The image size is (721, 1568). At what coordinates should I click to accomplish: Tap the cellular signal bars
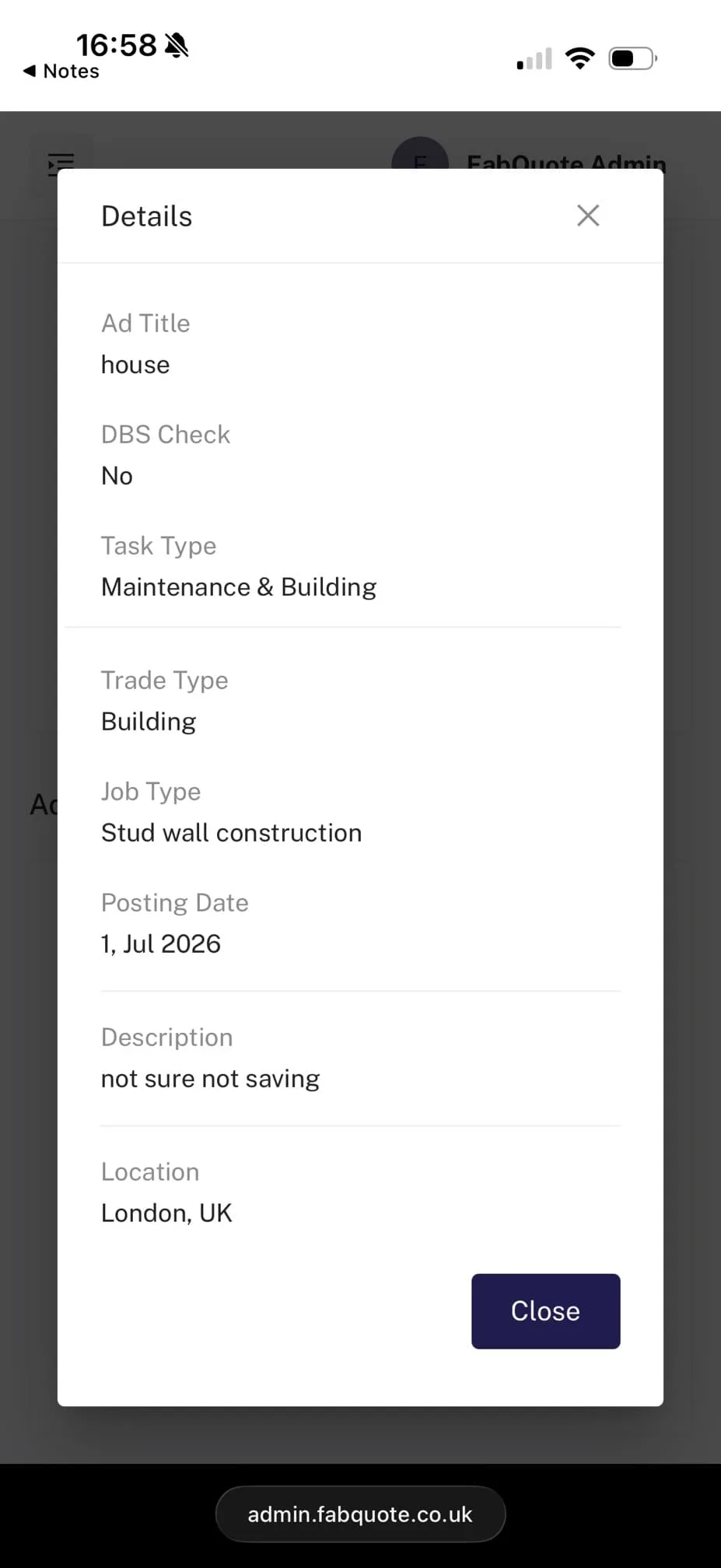(534, 59)
